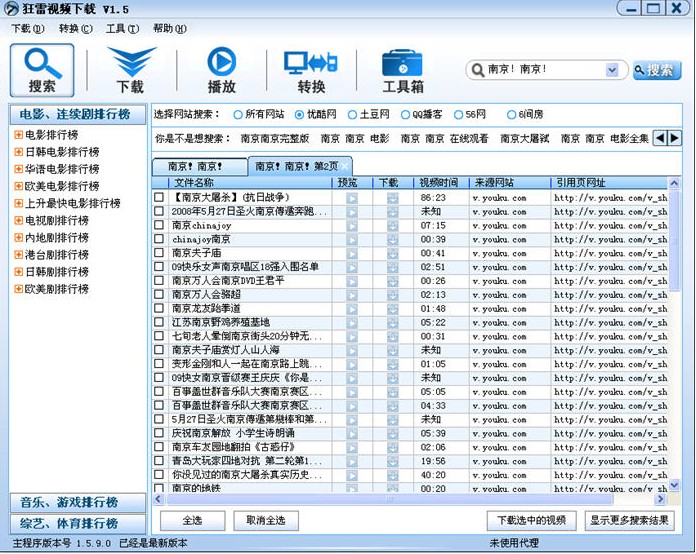Check the box for 江苏南京野鸡养殖基地
Image resolution: width=696 pixels, height=554 pixels.
[x=158, y=322]
